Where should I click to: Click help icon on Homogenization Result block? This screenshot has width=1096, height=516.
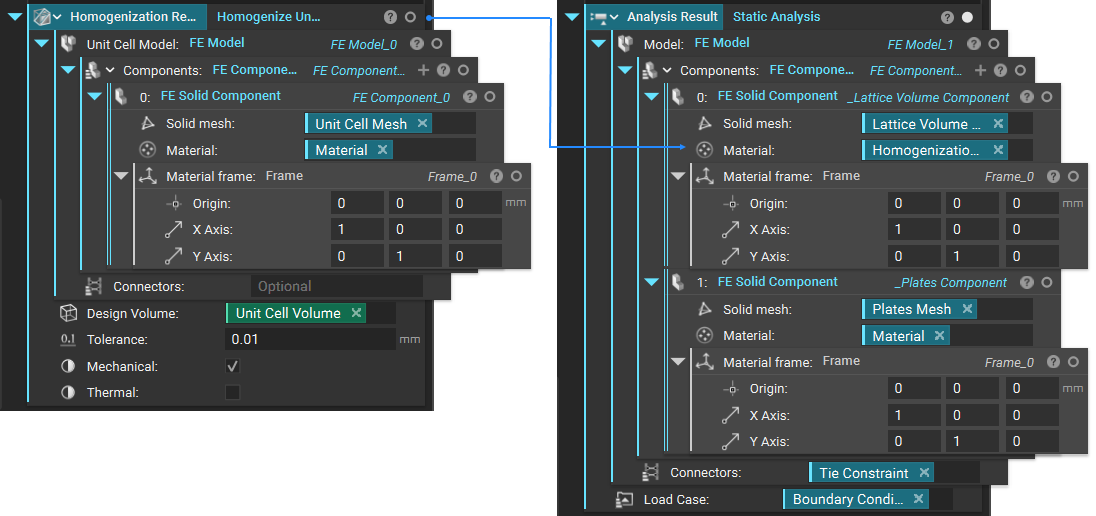[x=391, y=17]
